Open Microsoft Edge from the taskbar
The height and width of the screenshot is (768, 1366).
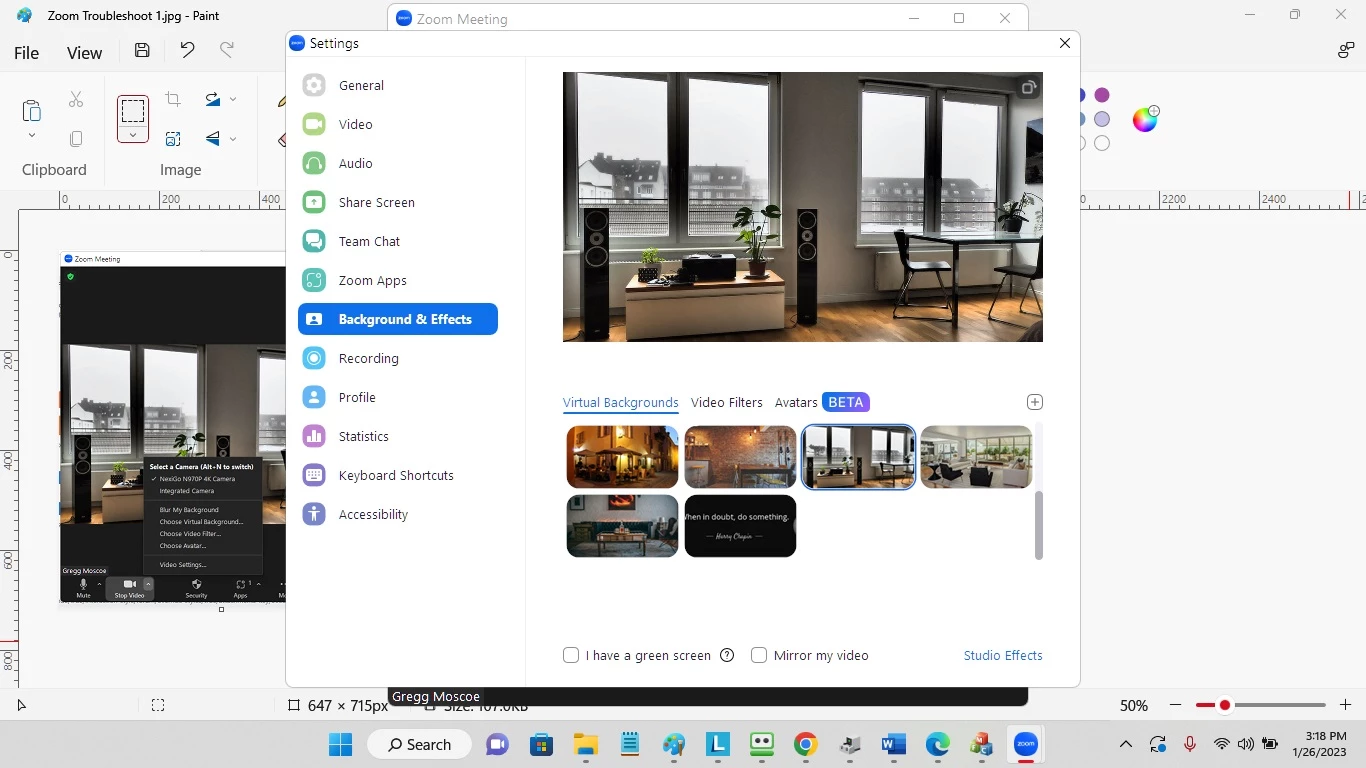(x=937, y=744)
